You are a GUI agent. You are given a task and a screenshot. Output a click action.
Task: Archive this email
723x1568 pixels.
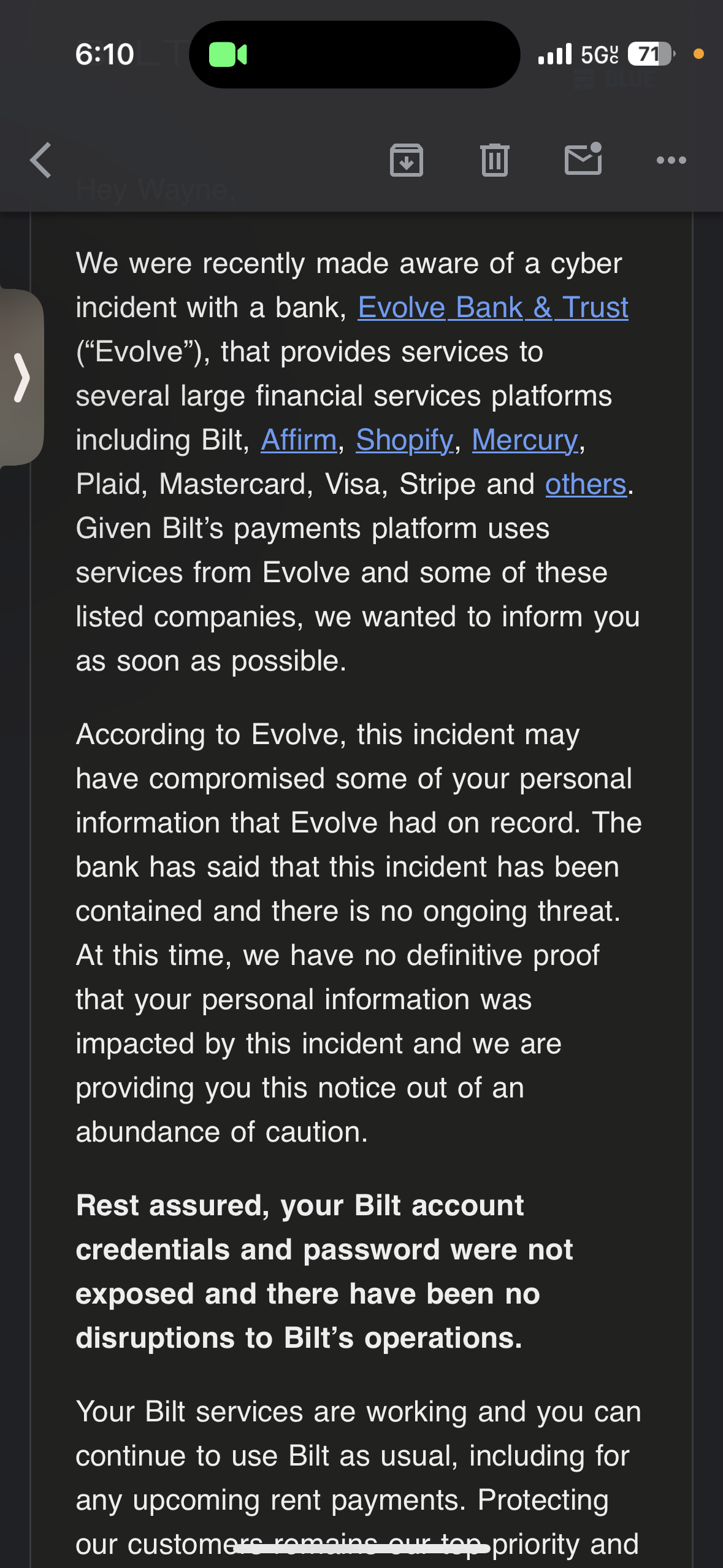click(406, 160)
